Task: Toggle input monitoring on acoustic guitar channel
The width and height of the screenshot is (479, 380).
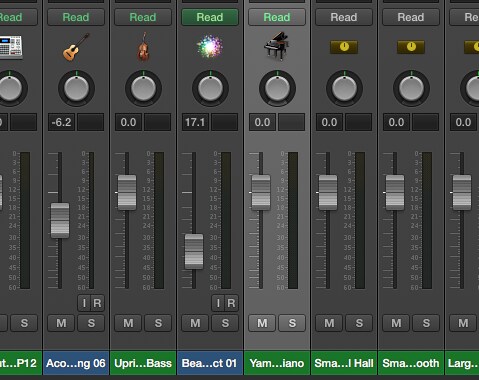Action: click(x=84, y=303)
